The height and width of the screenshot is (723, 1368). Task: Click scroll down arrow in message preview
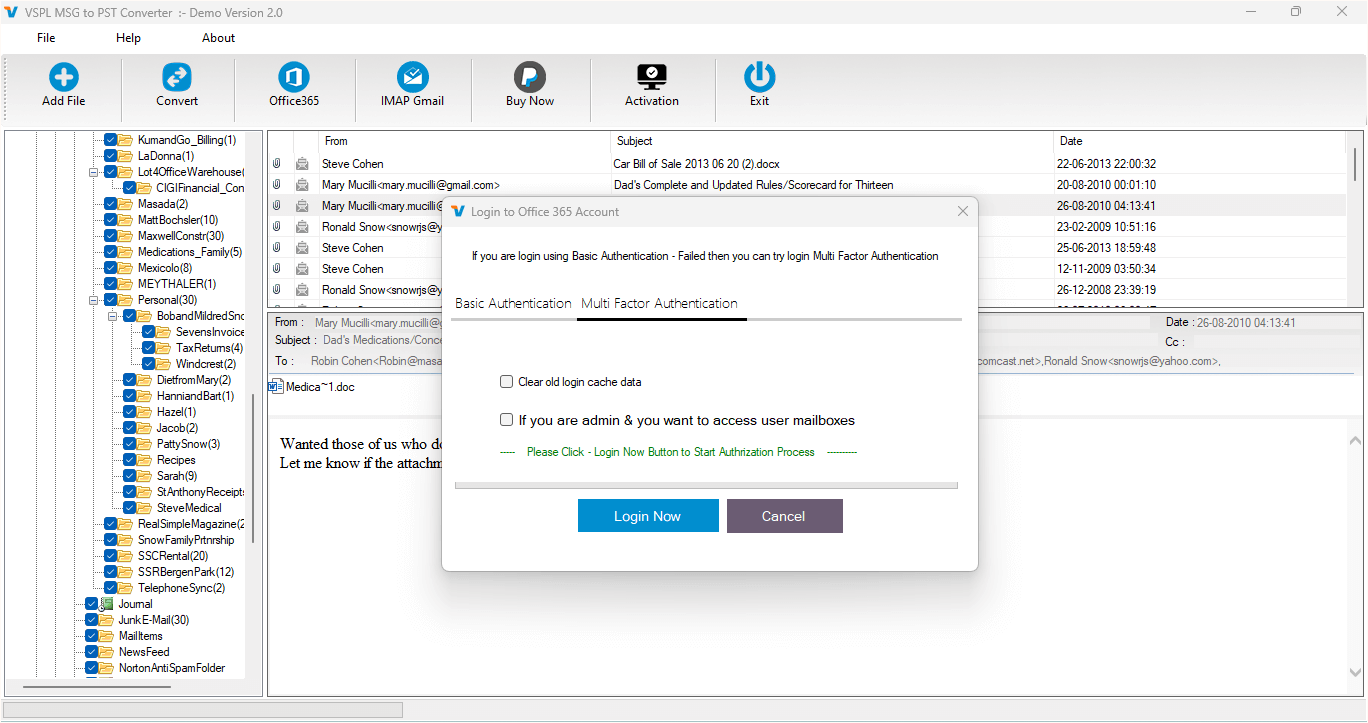(x=1356, y=673)
